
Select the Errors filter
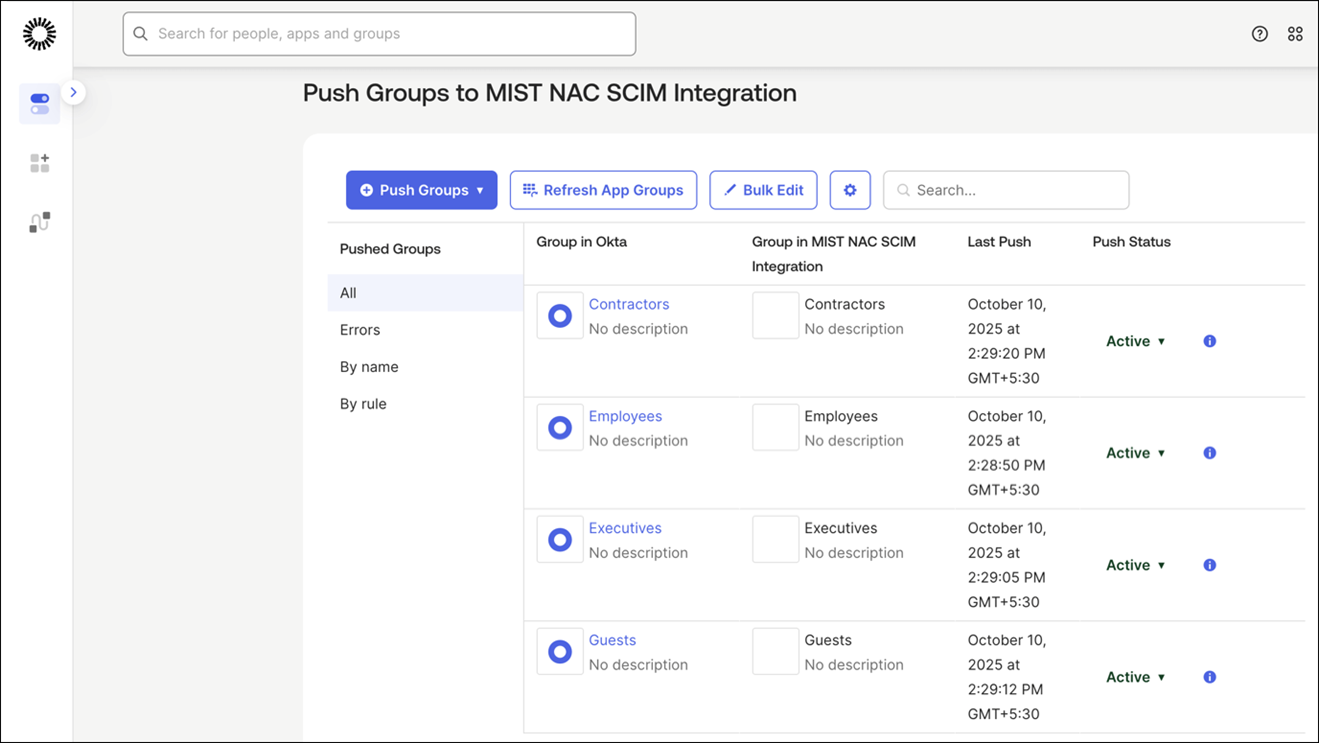(x=360, y=330)
